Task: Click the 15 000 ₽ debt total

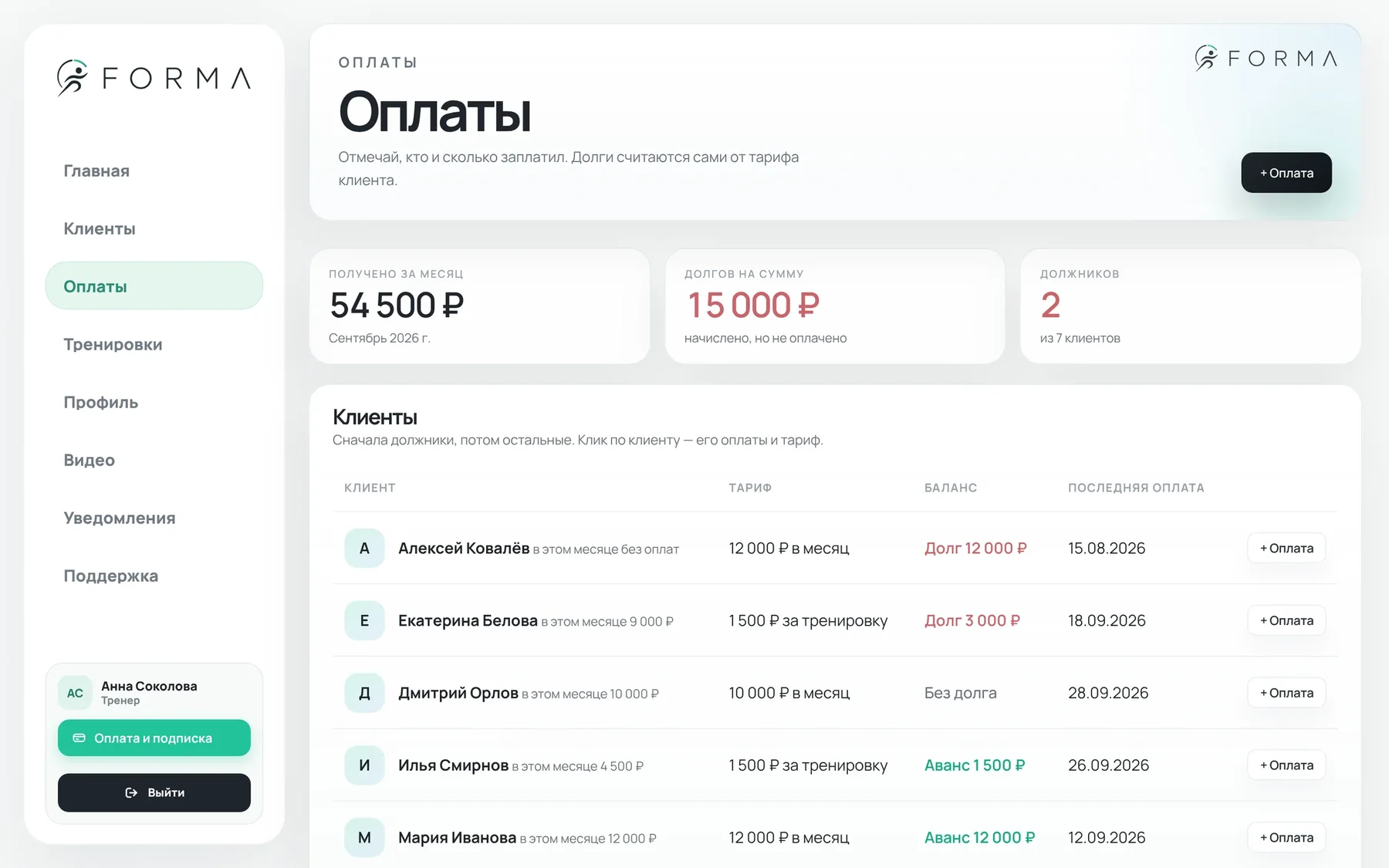Action: click(x=753, y=306)
